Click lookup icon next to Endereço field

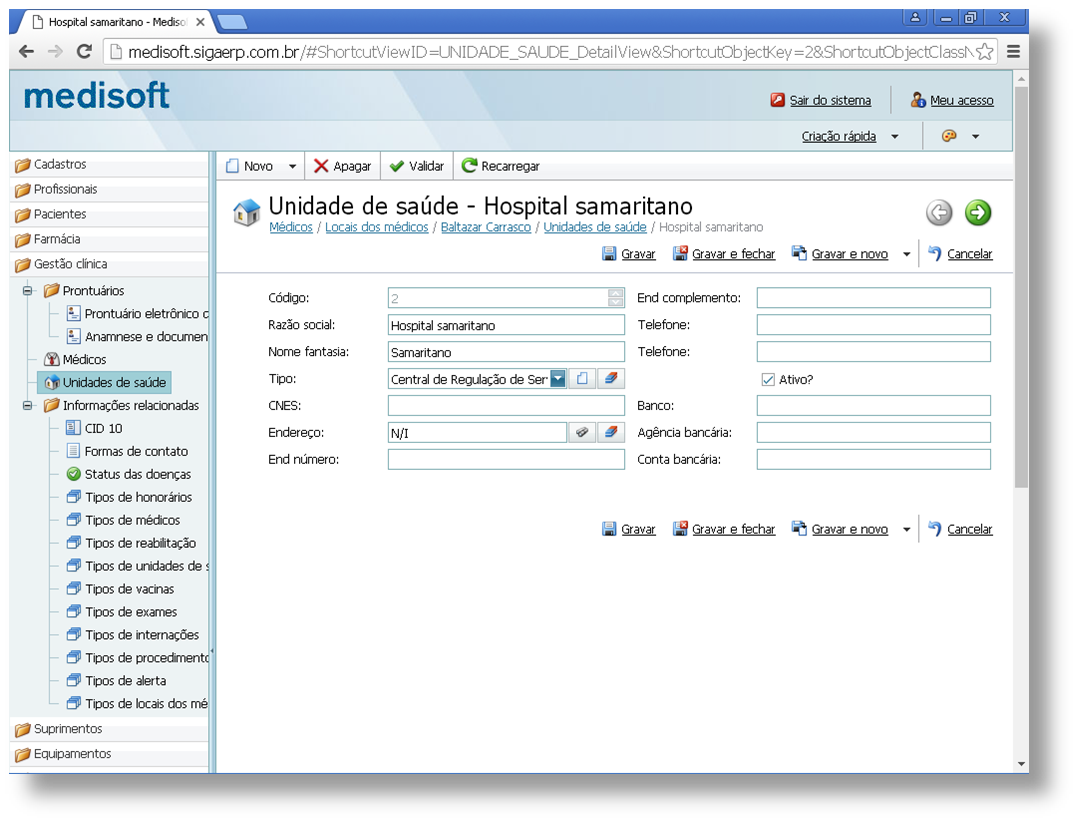pos(582,432)
